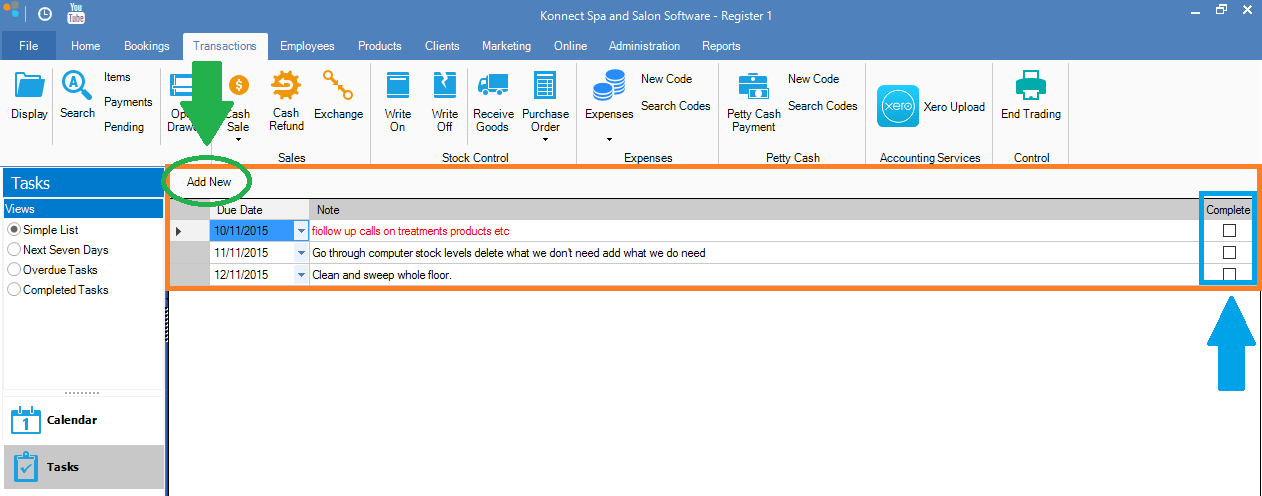This screenshot has height=496, width=1262.
Task: Click Search Codes under Expenses
Action: [676, 106]
